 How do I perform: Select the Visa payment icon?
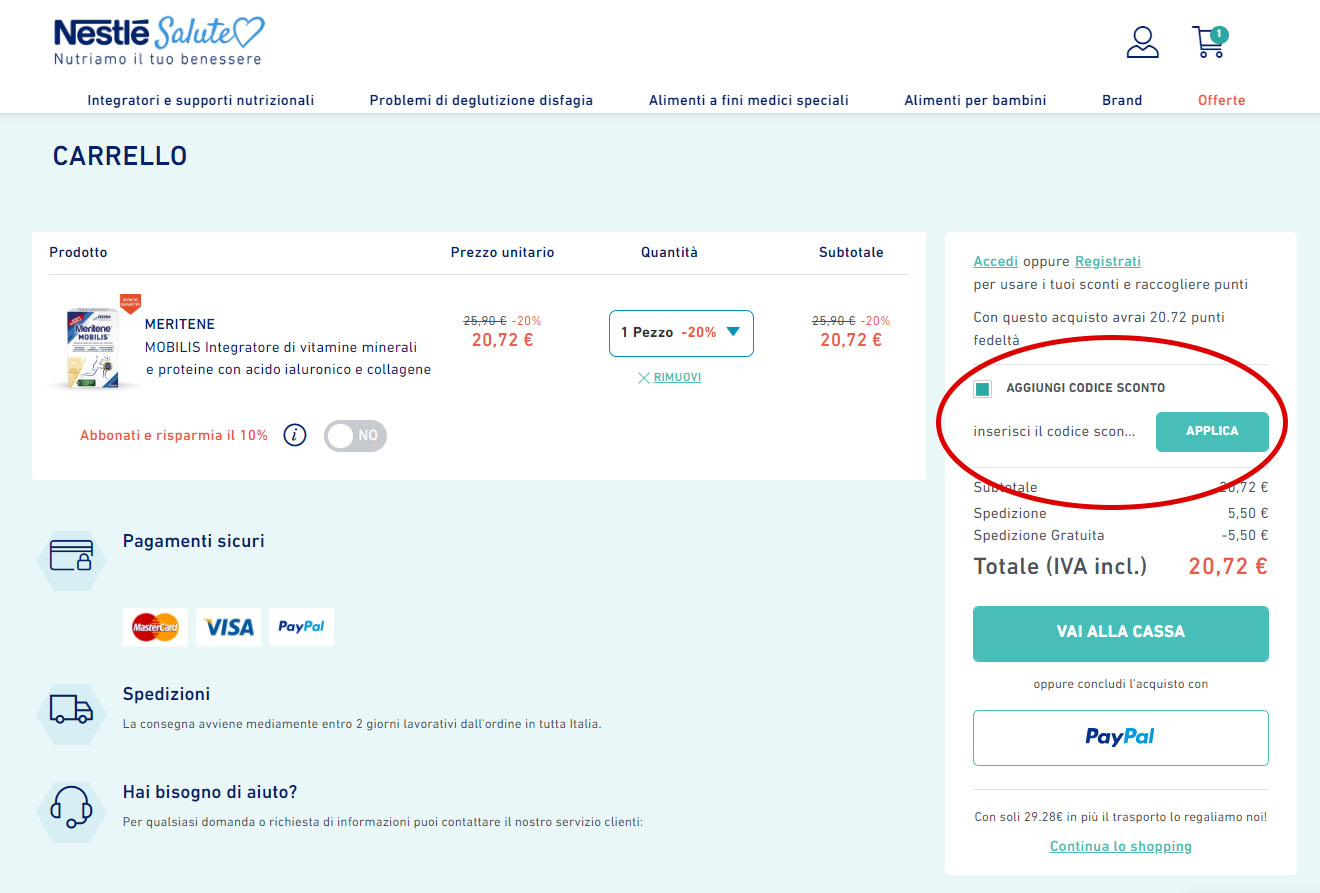[x=228, y=627]
